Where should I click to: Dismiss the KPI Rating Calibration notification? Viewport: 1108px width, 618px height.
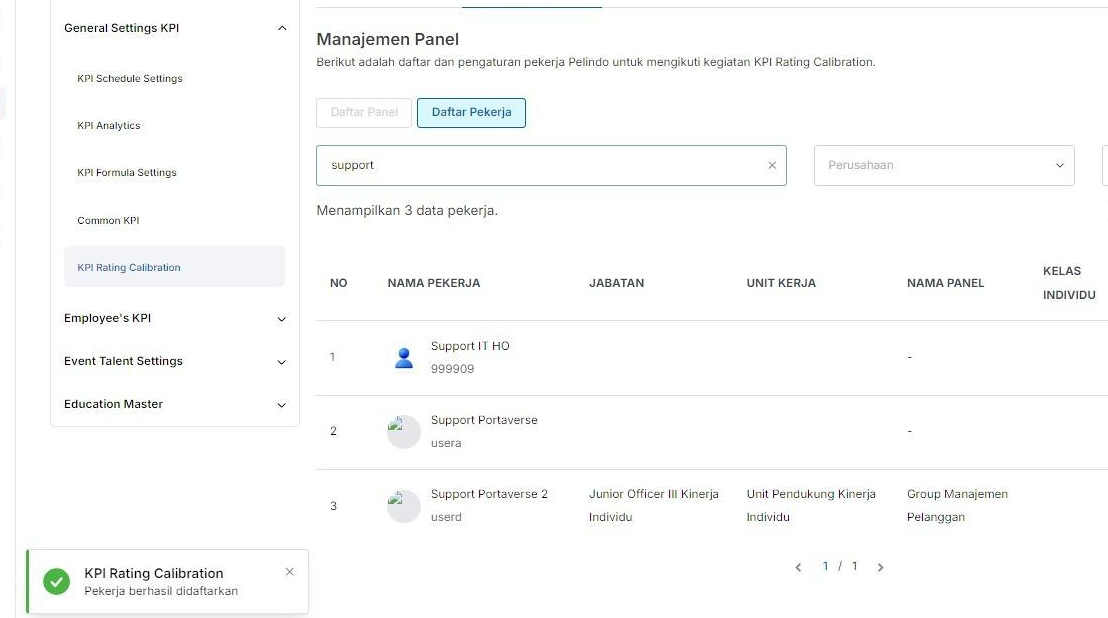click(289, 572)
